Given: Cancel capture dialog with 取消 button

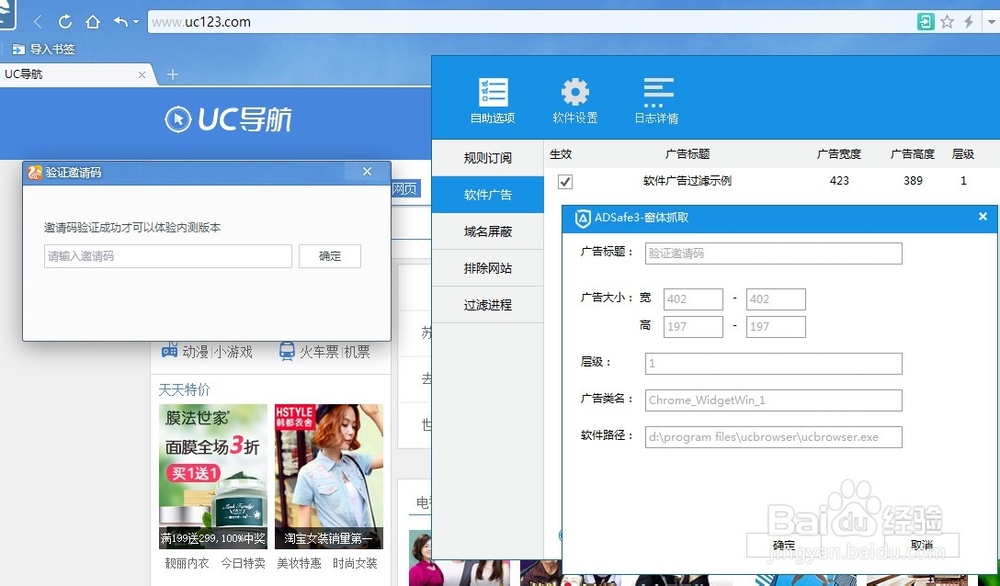Looking at the screenshot, I should 922,545.
